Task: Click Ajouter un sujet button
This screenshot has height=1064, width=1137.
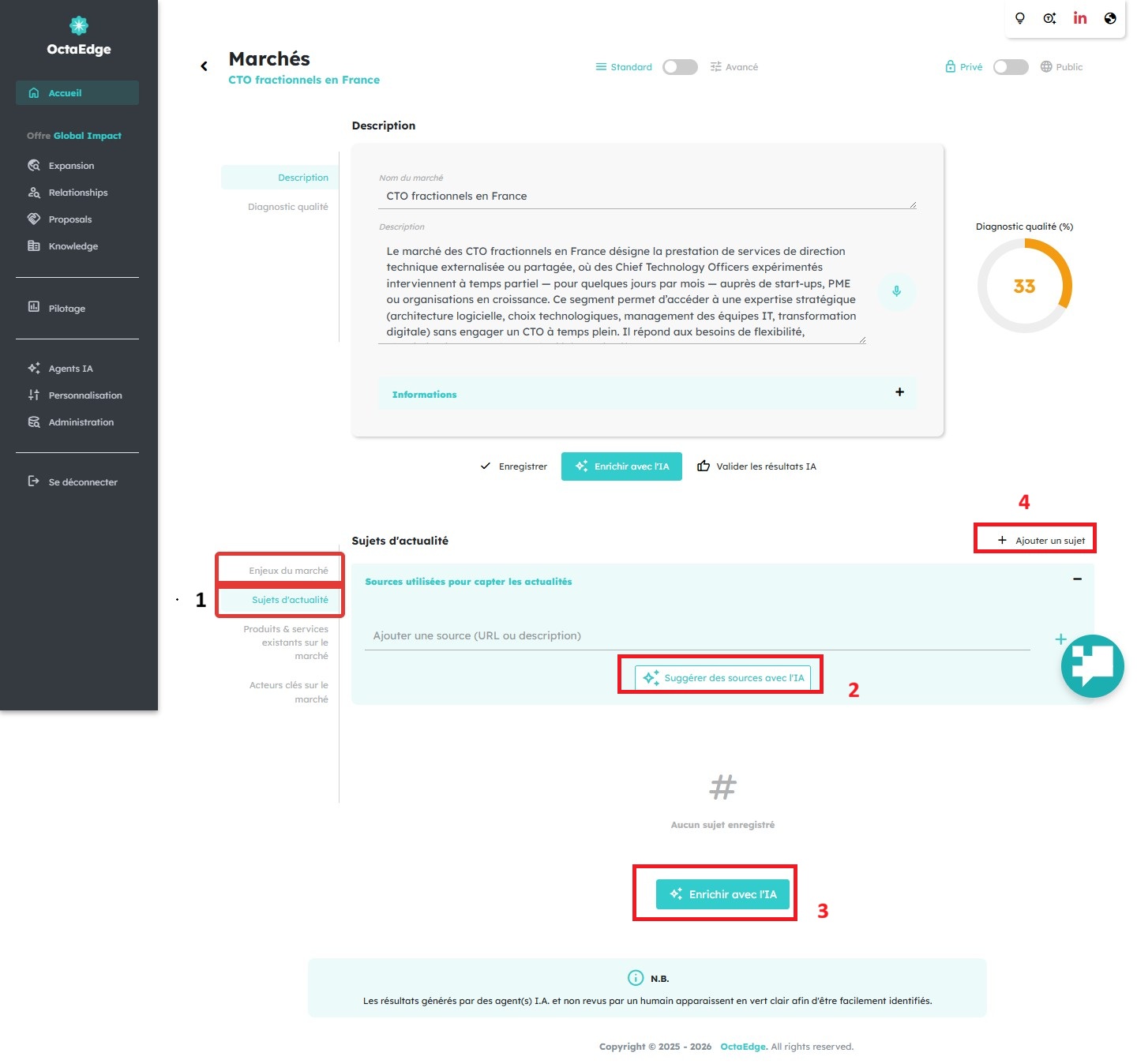Action: tap(1041, 541)
